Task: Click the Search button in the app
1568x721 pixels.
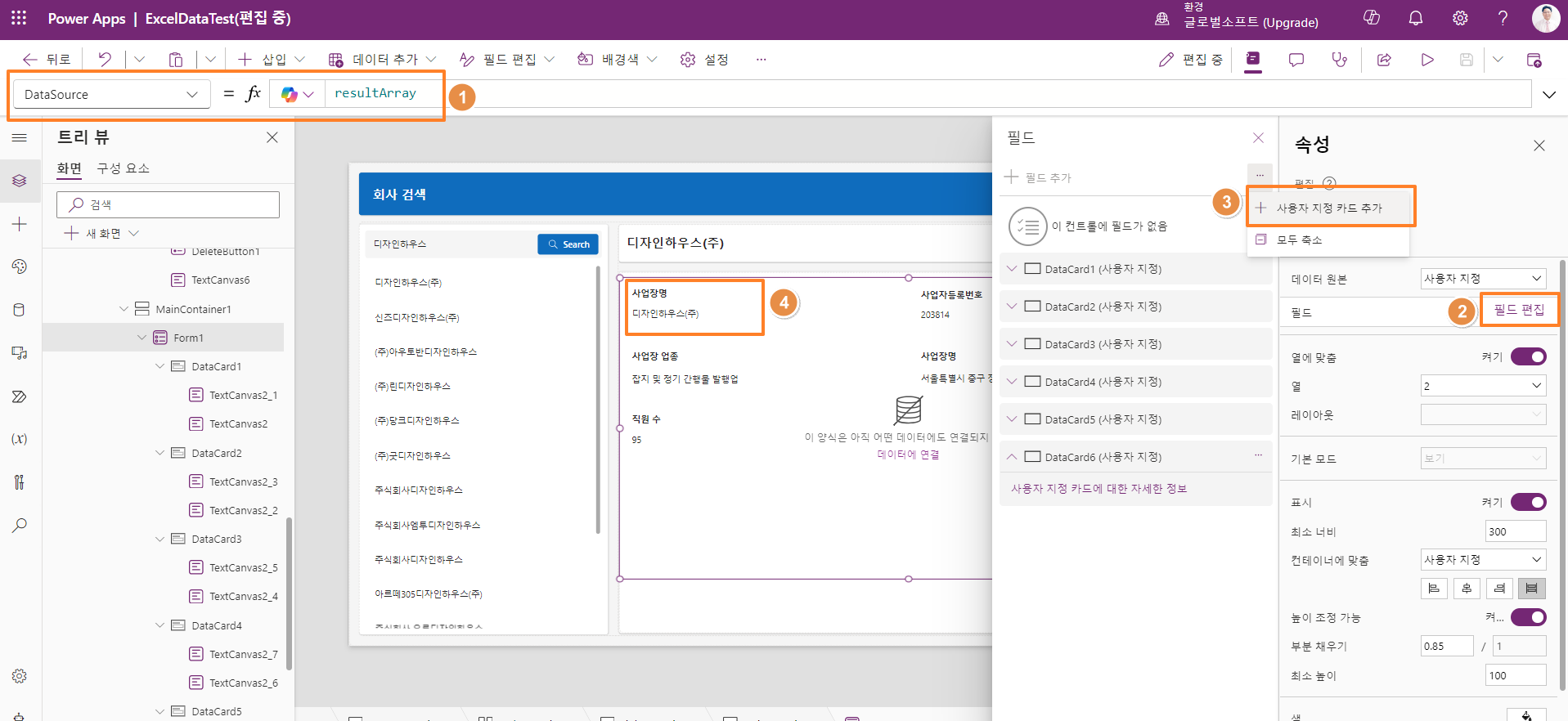Action: coord(568,244)
